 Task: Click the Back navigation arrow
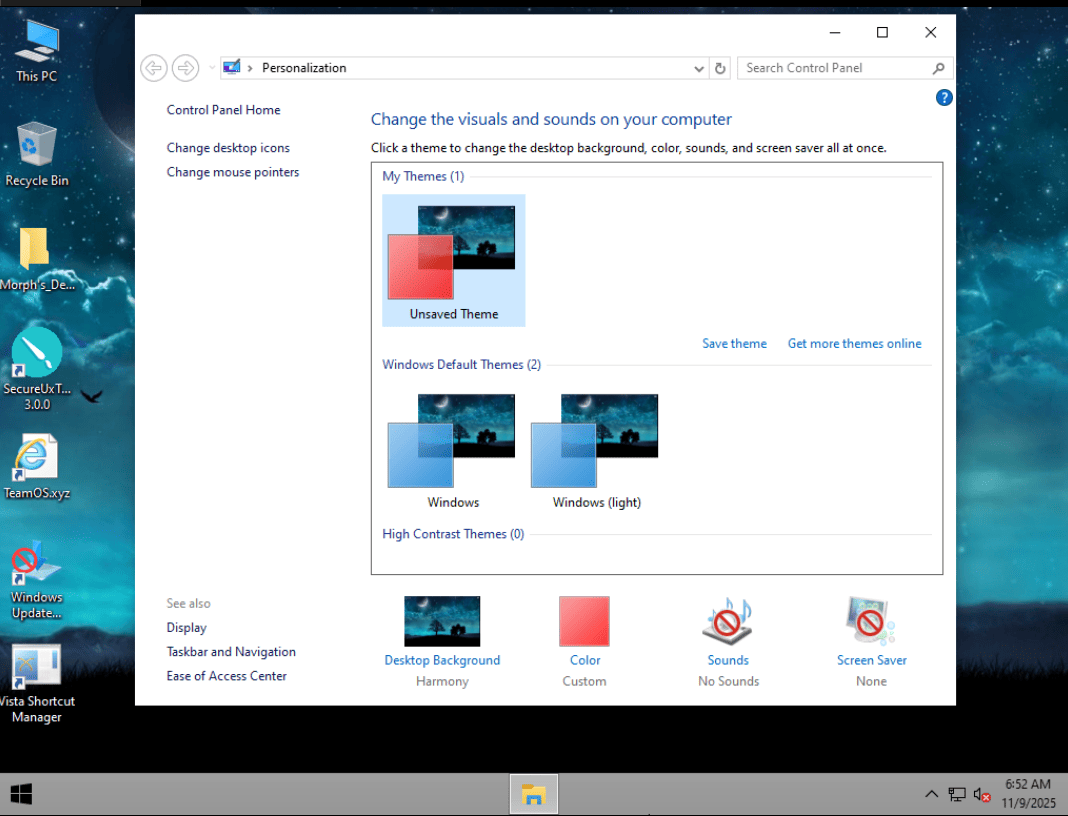154,68
